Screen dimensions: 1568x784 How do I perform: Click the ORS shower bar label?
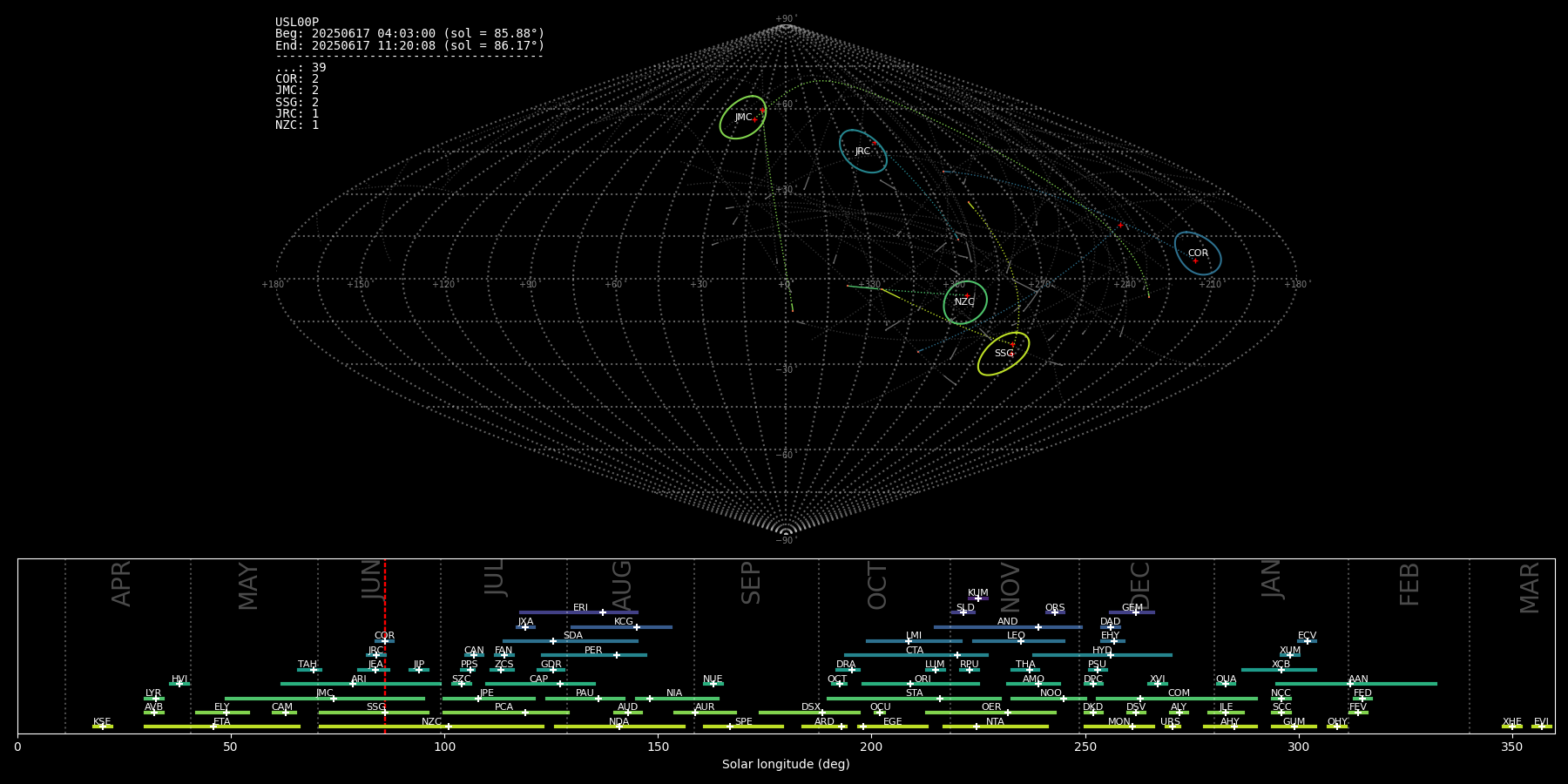tap(1055, 608)
